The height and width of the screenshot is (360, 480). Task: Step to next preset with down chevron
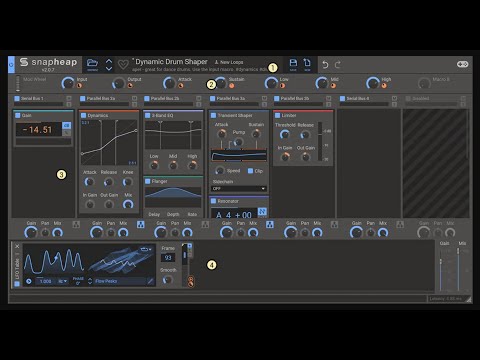(109, 68)
